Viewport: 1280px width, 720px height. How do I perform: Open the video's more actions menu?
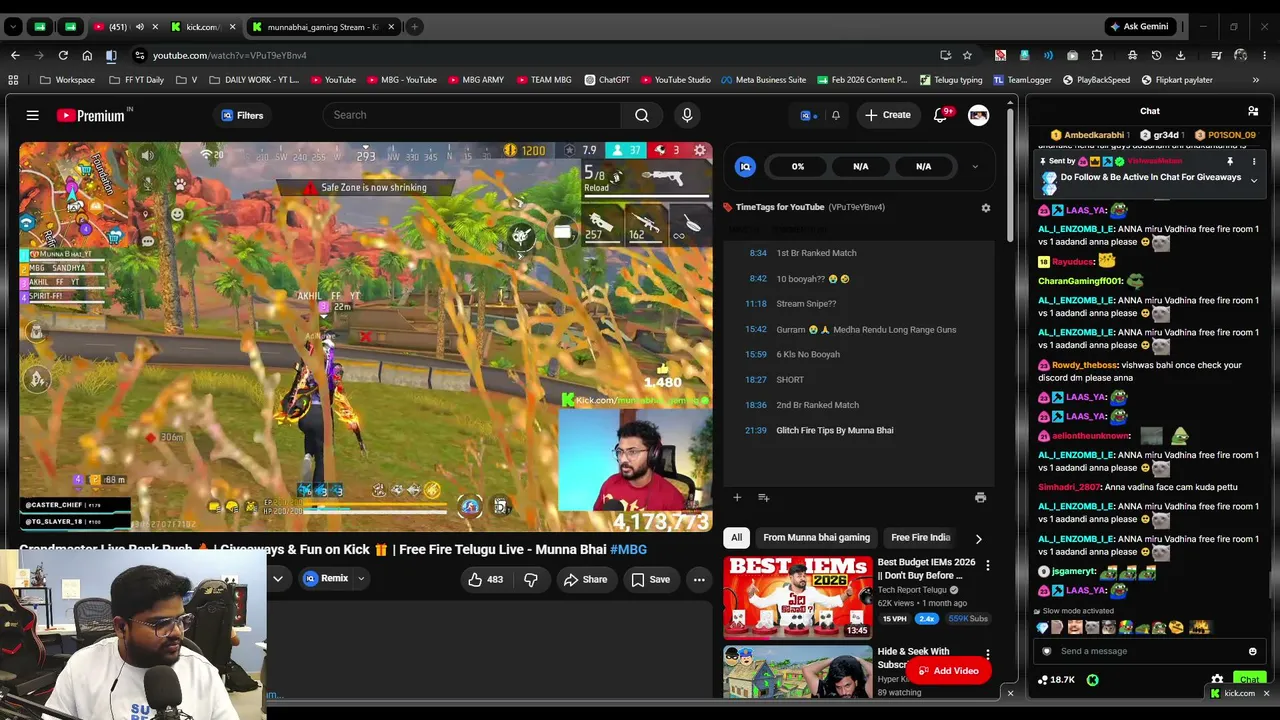(699, 579)
